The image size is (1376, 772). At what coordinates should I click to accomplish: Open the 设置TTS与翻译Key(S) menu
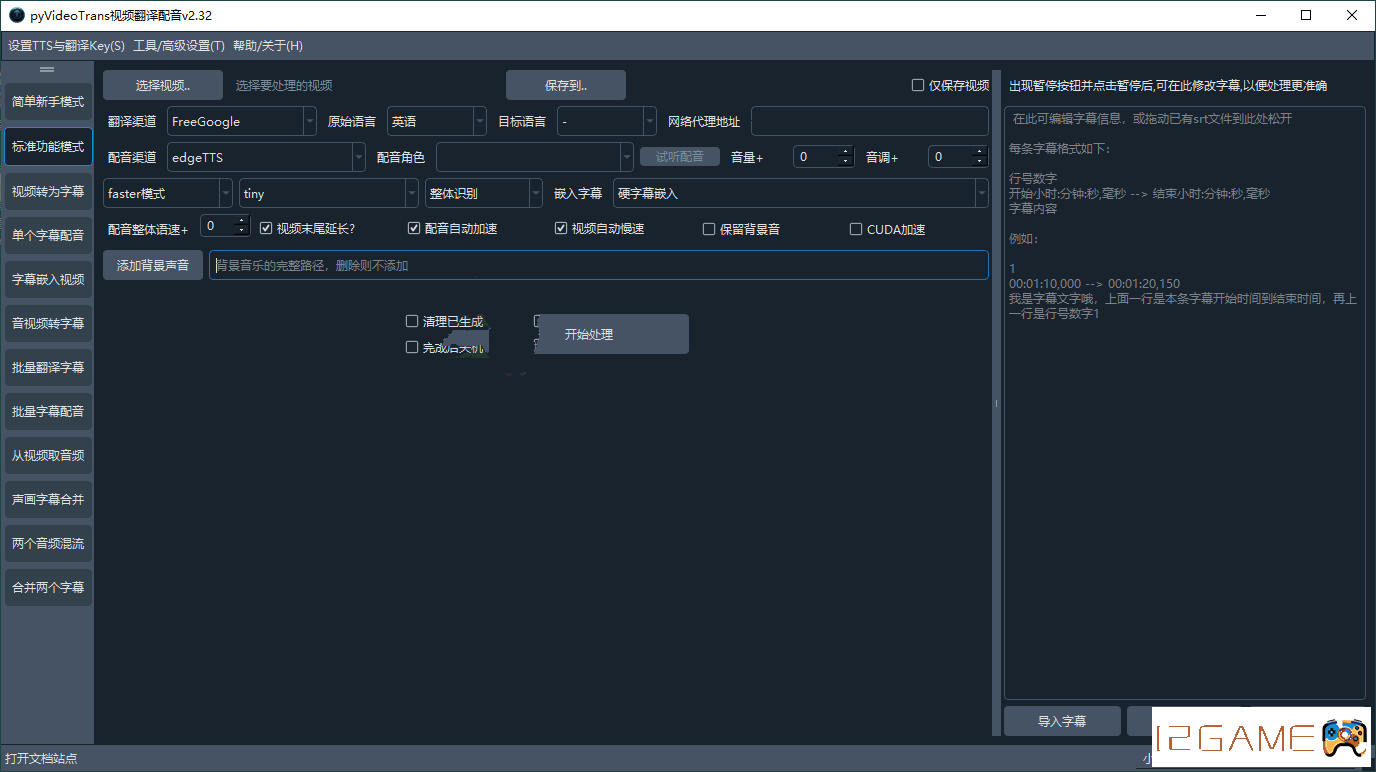[66, 46]
